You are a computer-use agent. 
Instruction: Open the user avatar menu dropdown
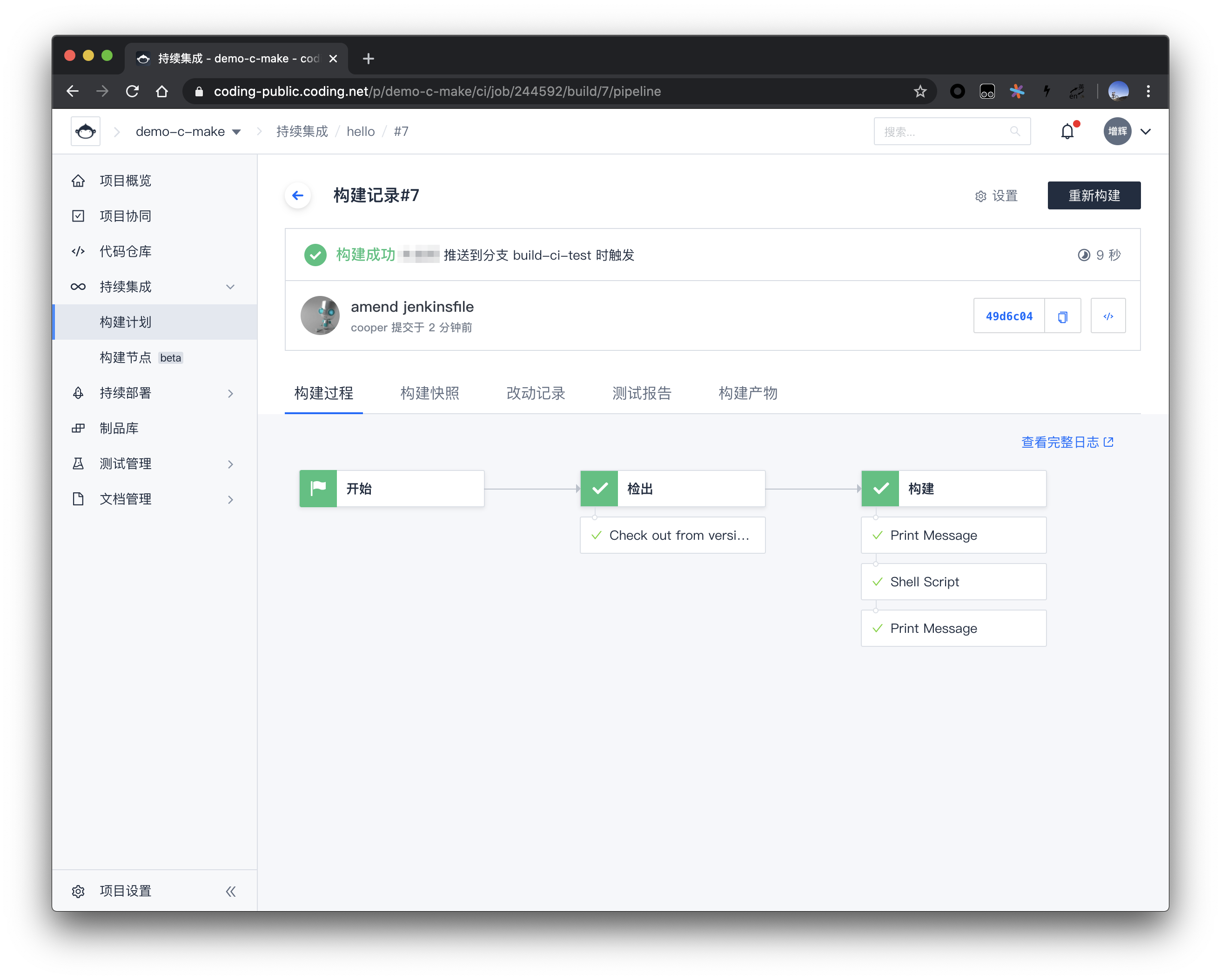[x=1145, y=131]
